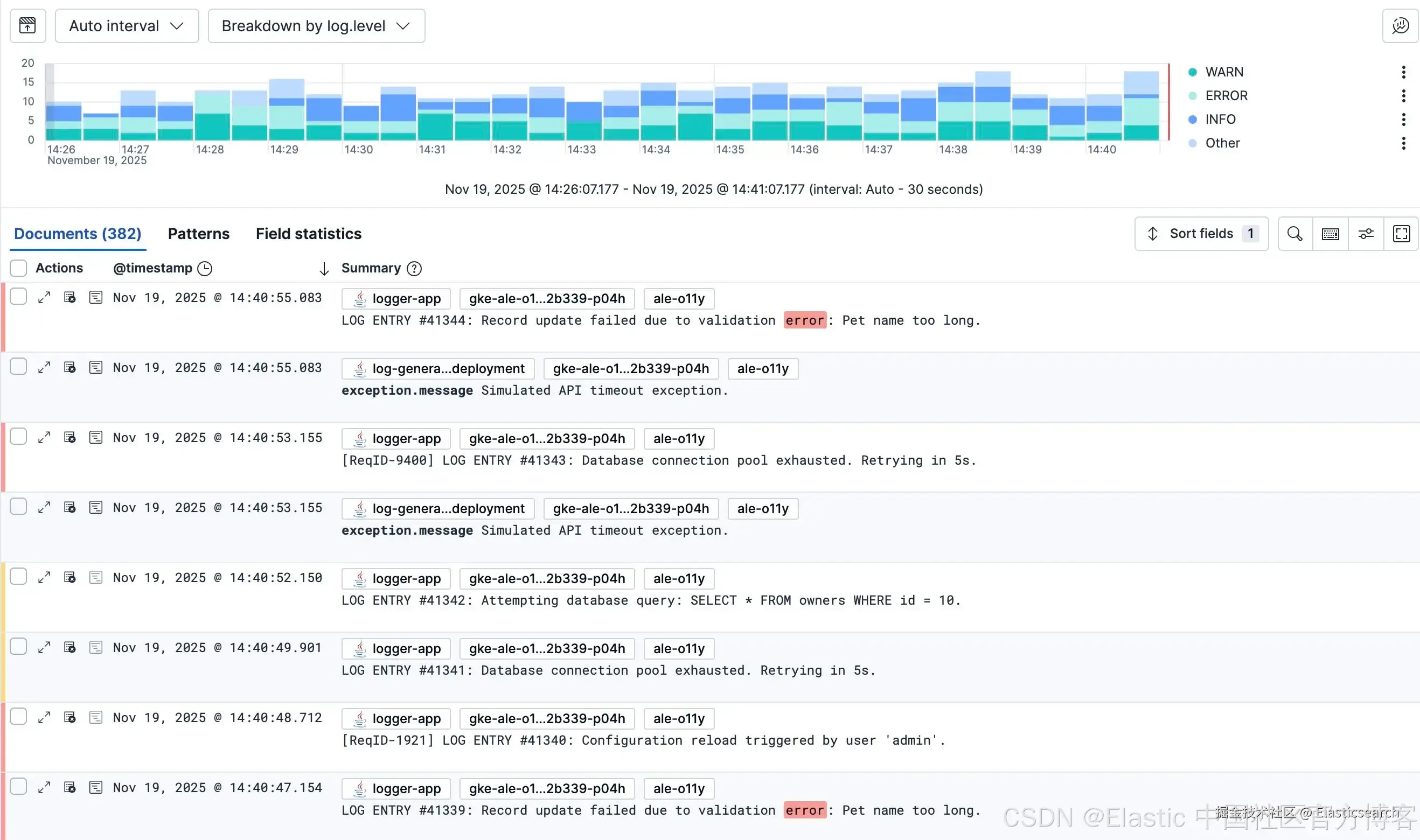Screen dimensions: 1420x840
Task: Toggle the select all rows checkbox
Action: 19,268
